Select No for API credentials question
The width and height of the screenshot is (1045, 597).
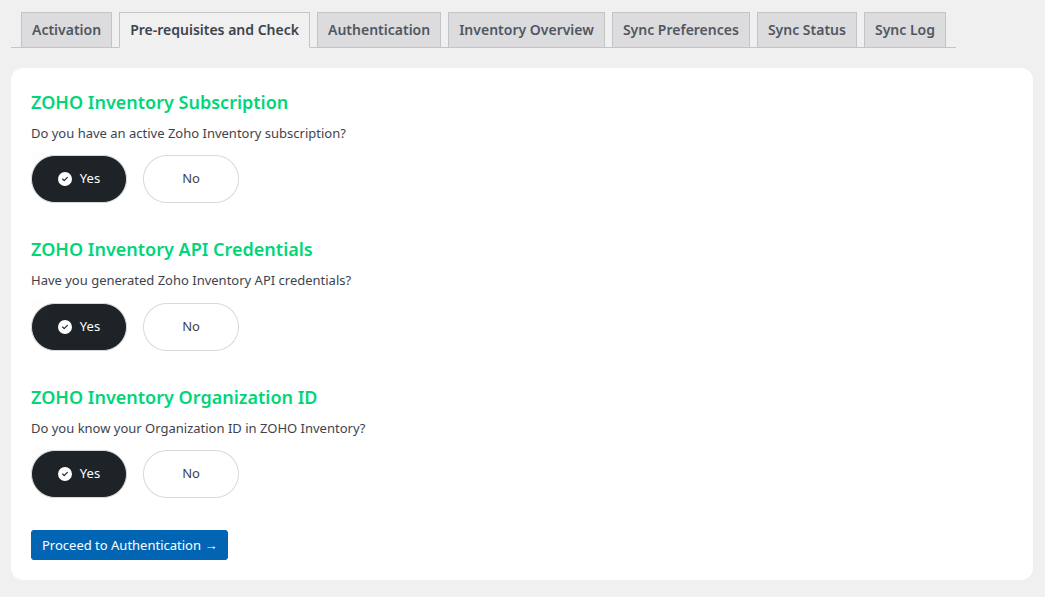point(190,326)
